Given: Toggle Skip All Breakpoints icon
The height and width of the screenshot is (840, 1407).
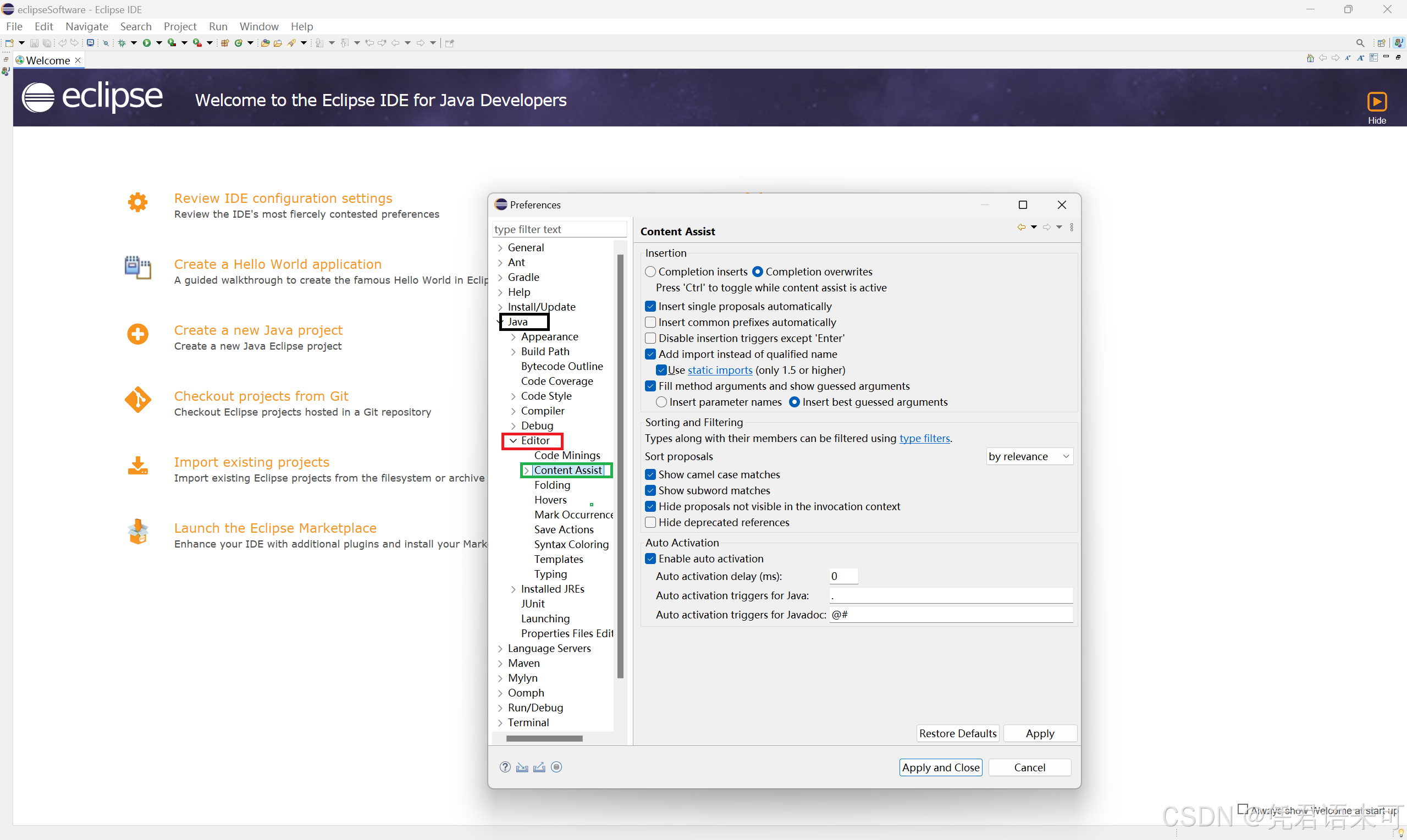Looking at the screenshot, I should pos(106,43).
